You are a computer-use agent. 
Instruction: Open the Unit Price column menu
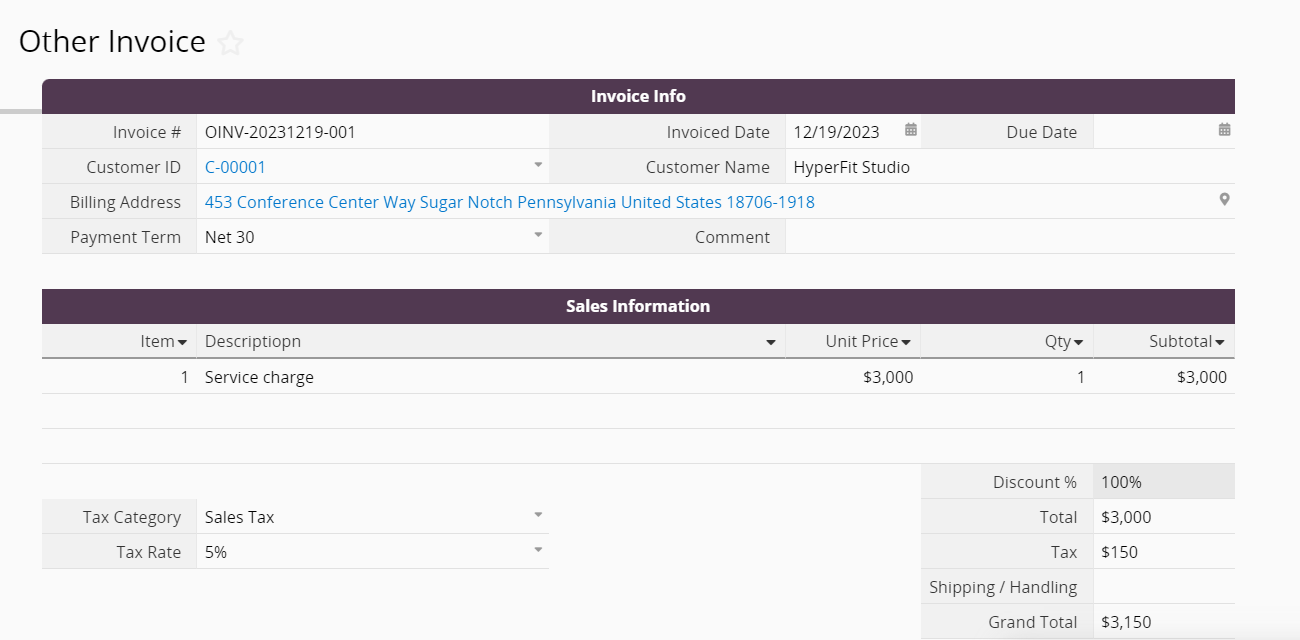tap(905, 343)
